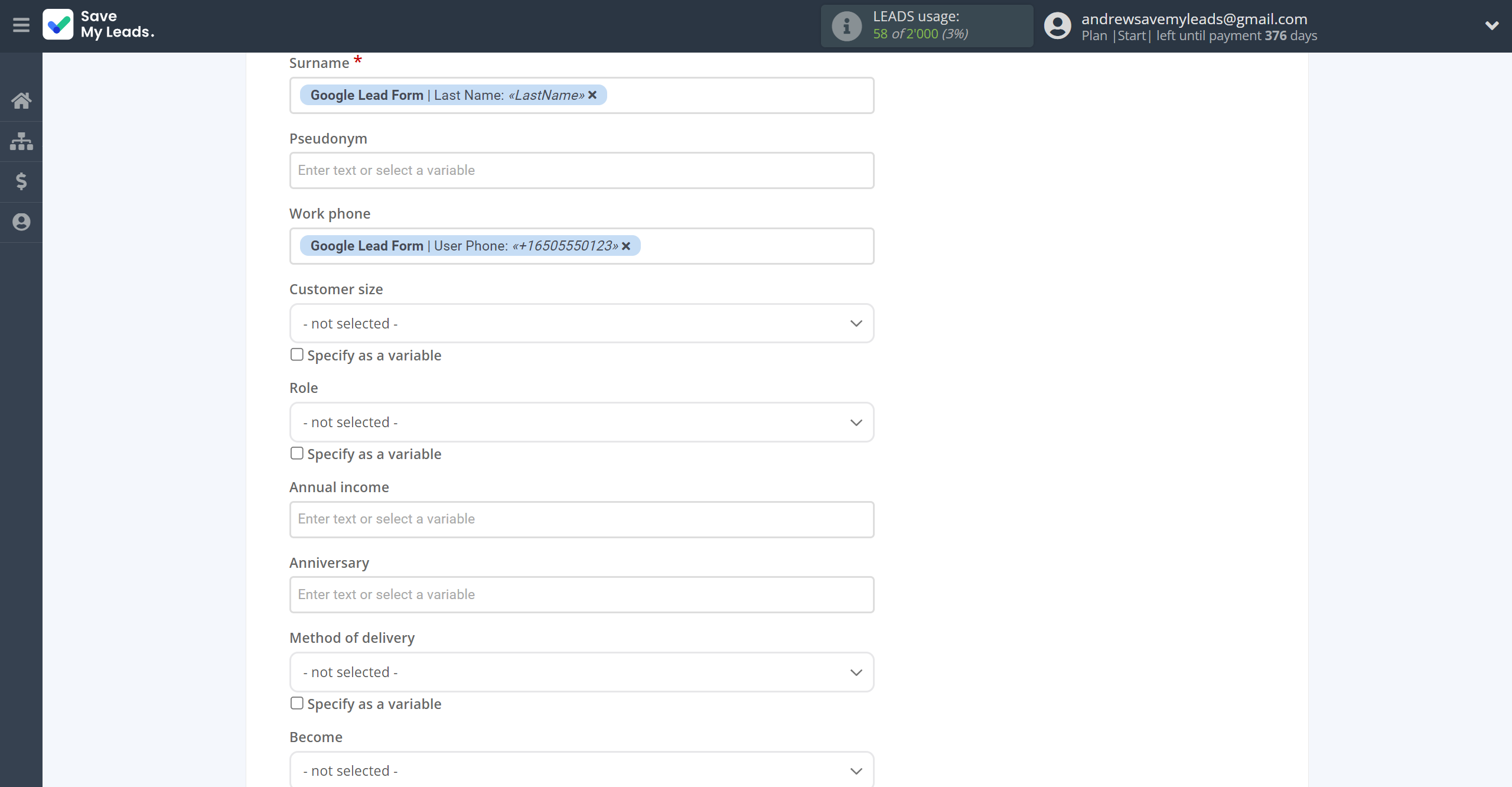This screenshot has height=787, width=1512.
Task: Open the Become dropdown
Action: [581, 770]
